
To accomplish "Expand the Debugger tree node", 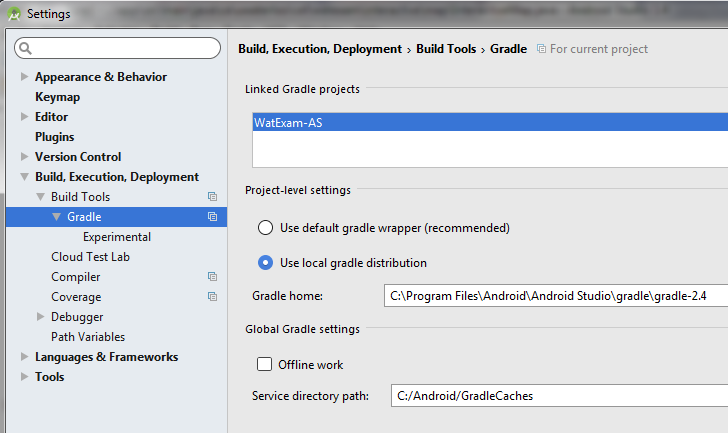I will coord(41,317).
